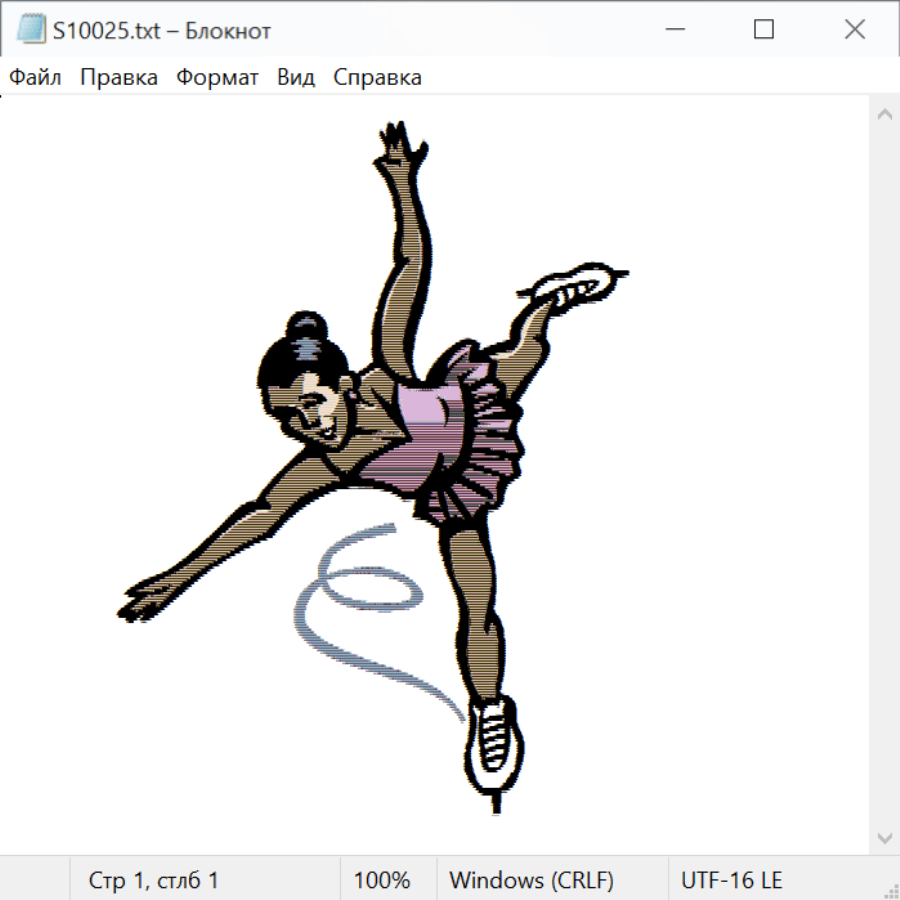Open the Правка menu
Viewport: 900px width, 900px height.
click(119, 78)
